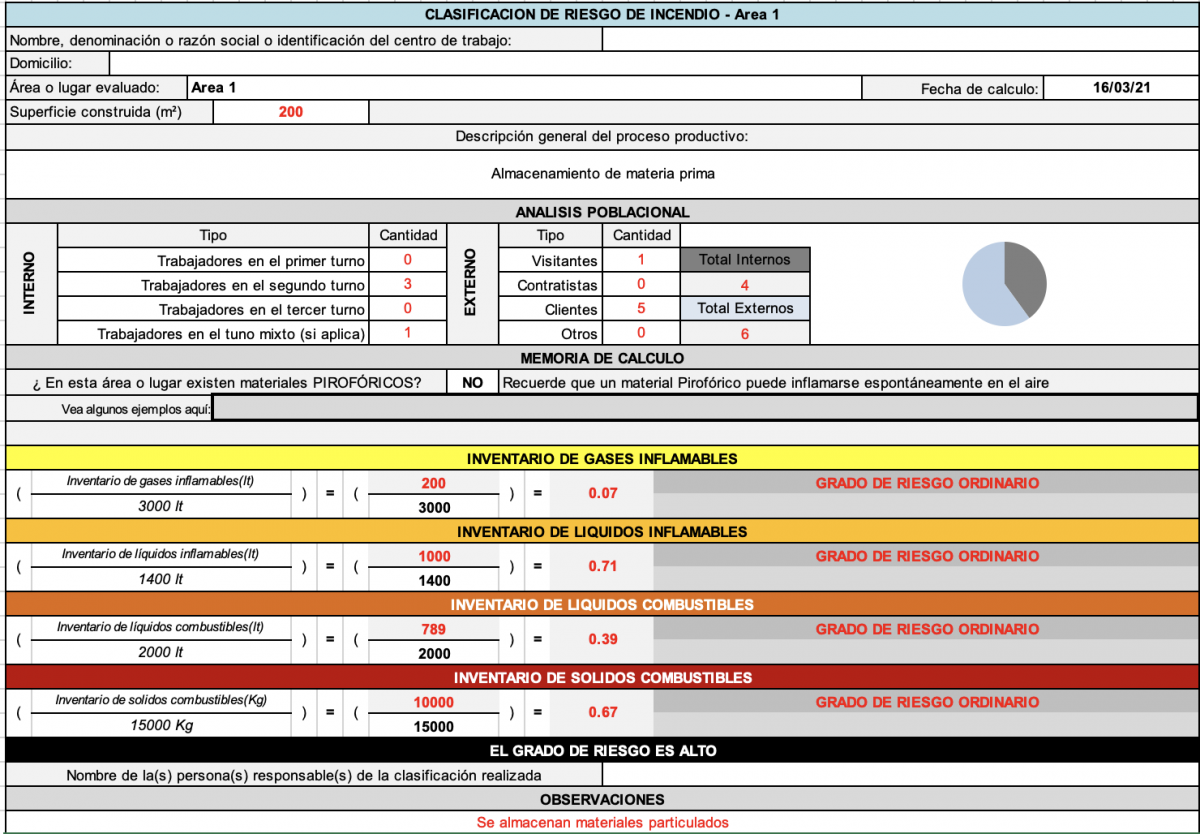The height and width of the screenshot is (834, 1200).
Task: Select the 'Total Internos' header cell
Action: tap(745, 260)
